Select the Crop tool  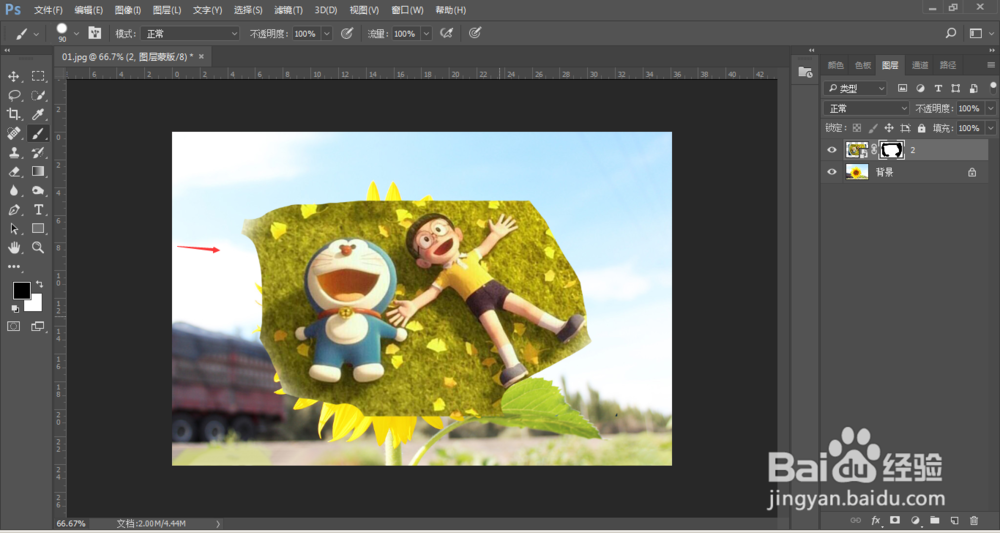point(13,114)
